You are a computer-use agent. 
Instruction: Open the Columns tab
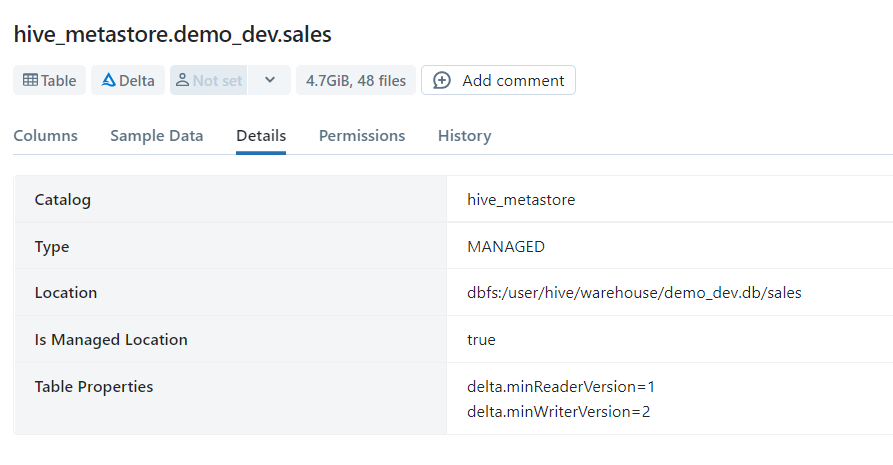[x=45, y=136]
